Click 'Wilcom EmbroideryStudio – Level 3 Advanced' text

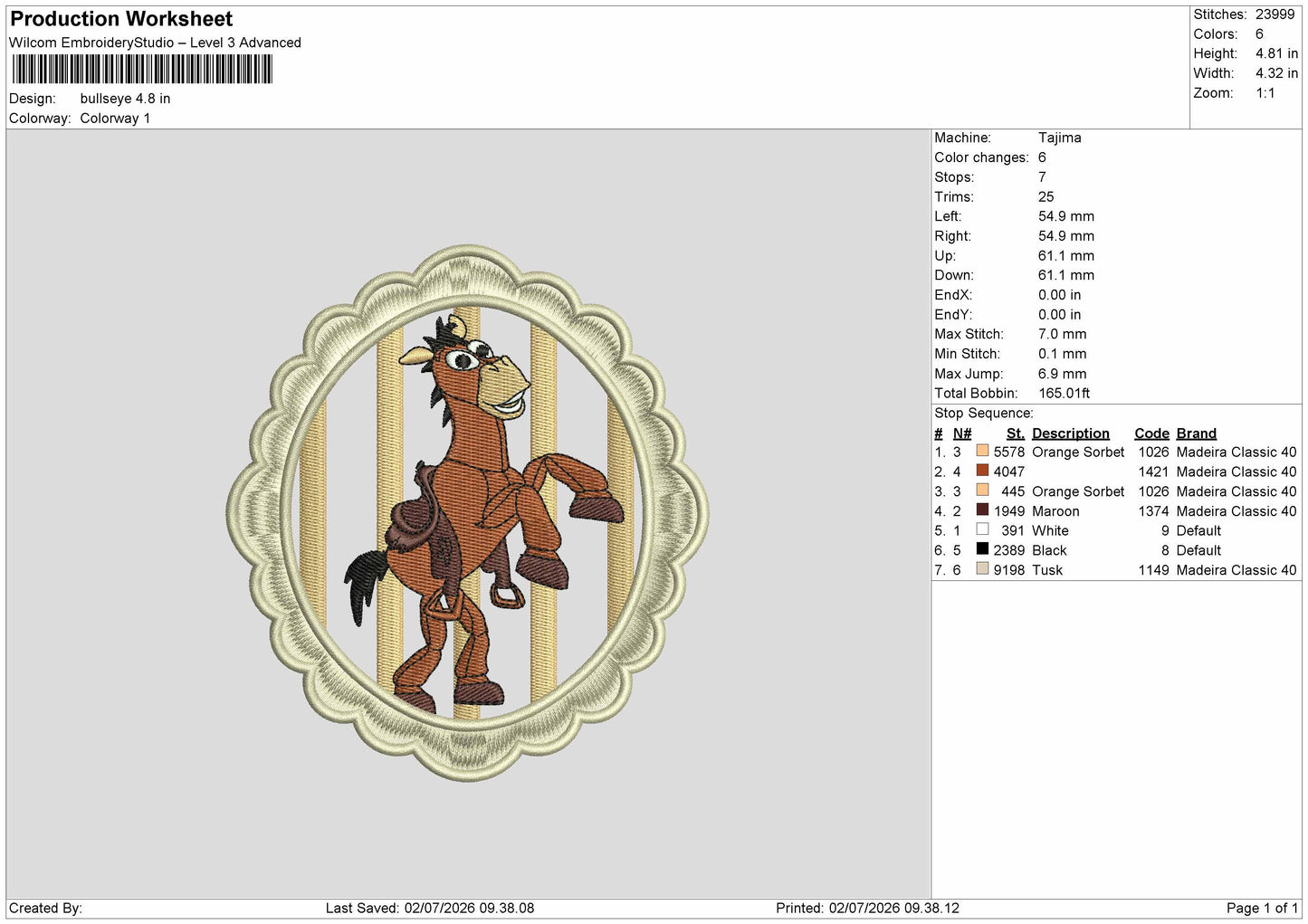coord(155,43)
